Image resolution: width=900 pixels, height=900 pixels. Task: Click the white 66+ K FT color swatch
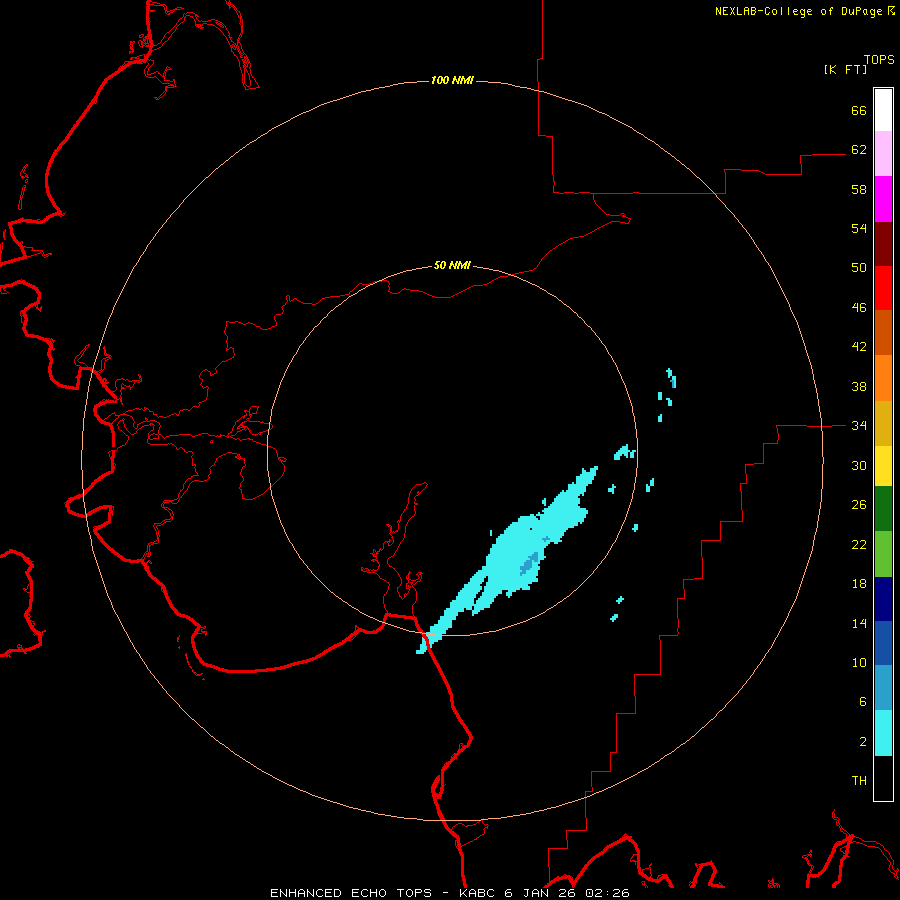pos(883,110)
